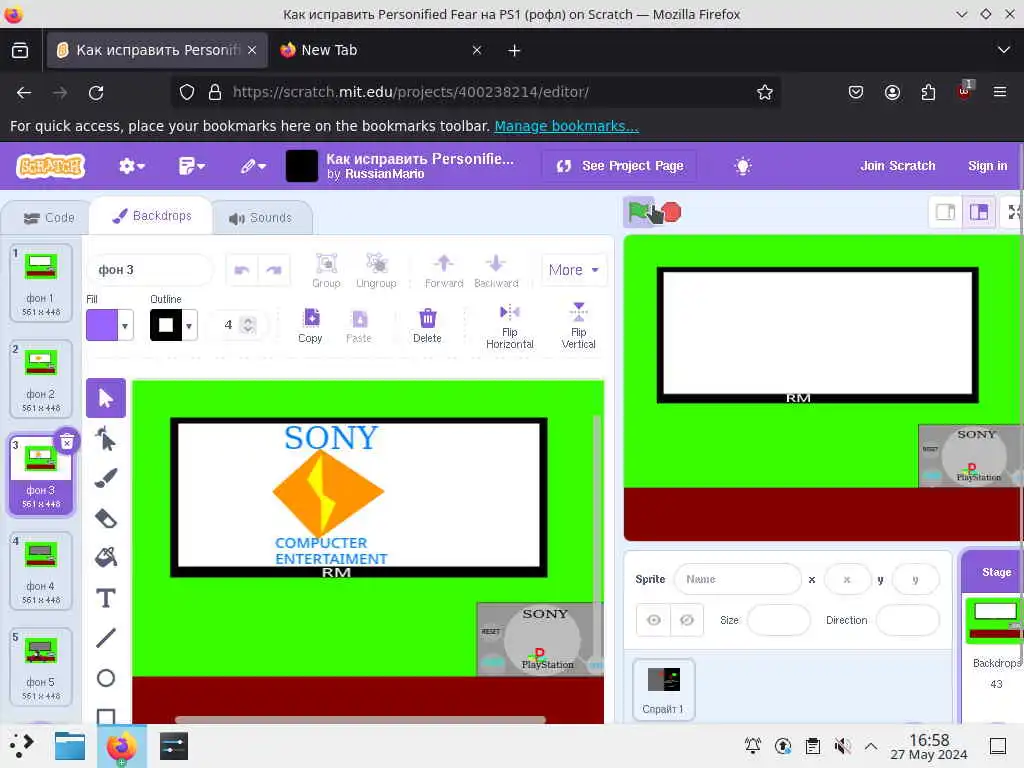The image size is (1024, 768).
Task: Switch to large stage layout
Action: (979, 212)
